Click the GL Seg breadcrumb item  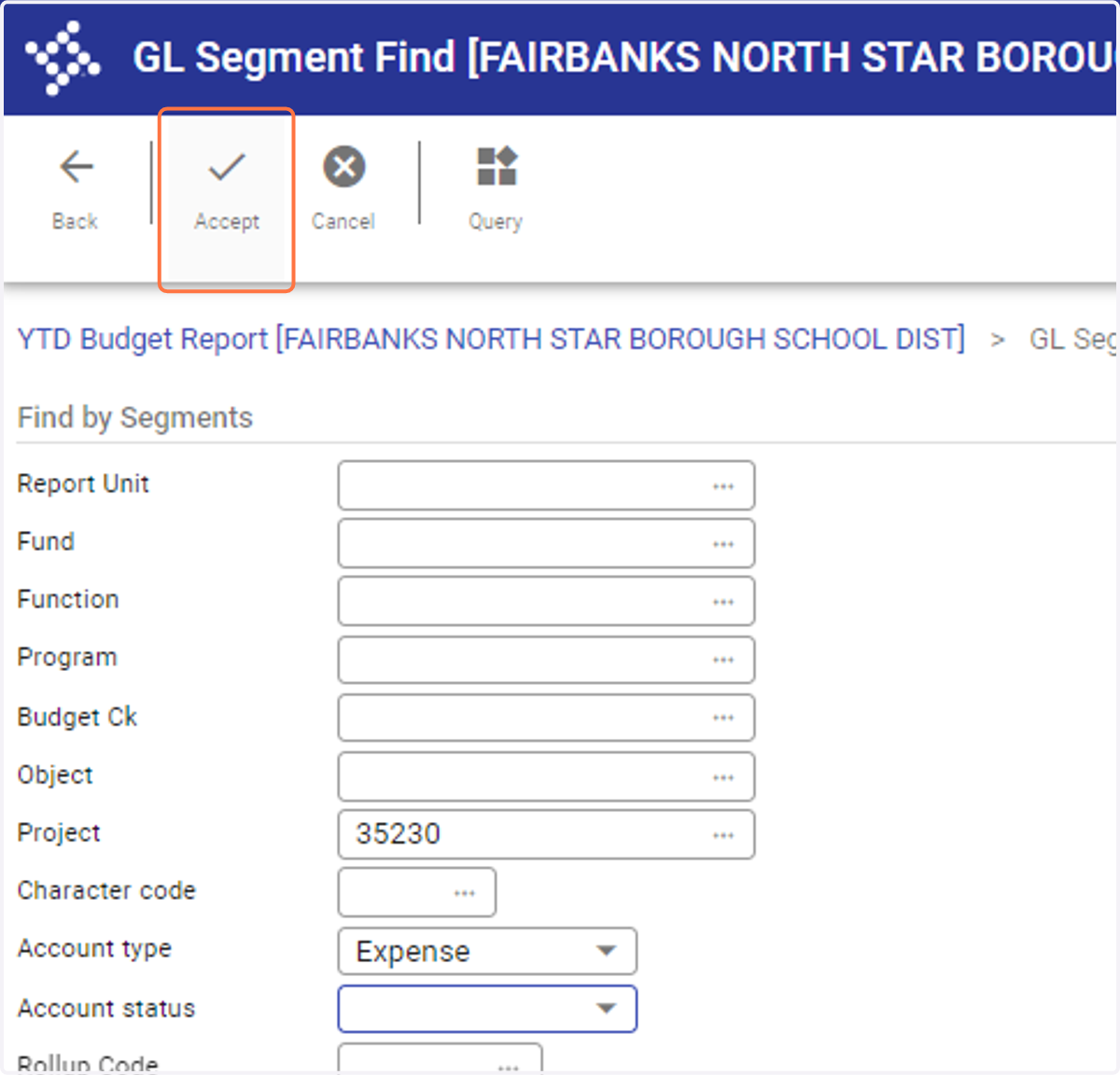tap(1072, 339)
